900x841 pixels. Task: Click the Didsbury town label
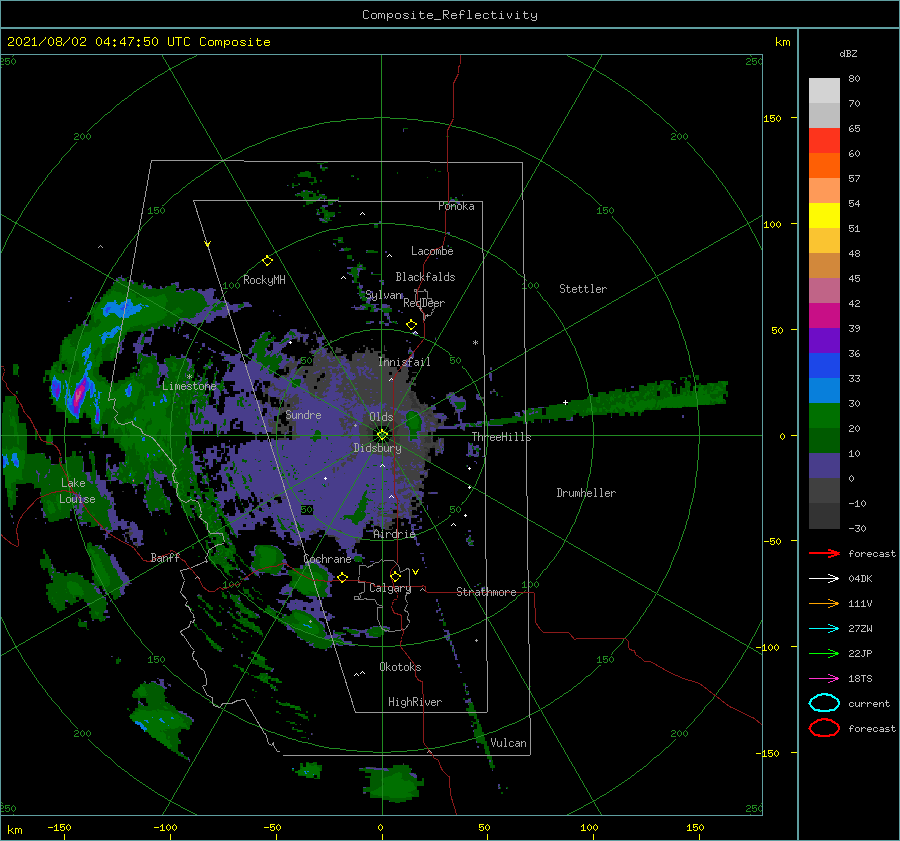click(377, 448)
